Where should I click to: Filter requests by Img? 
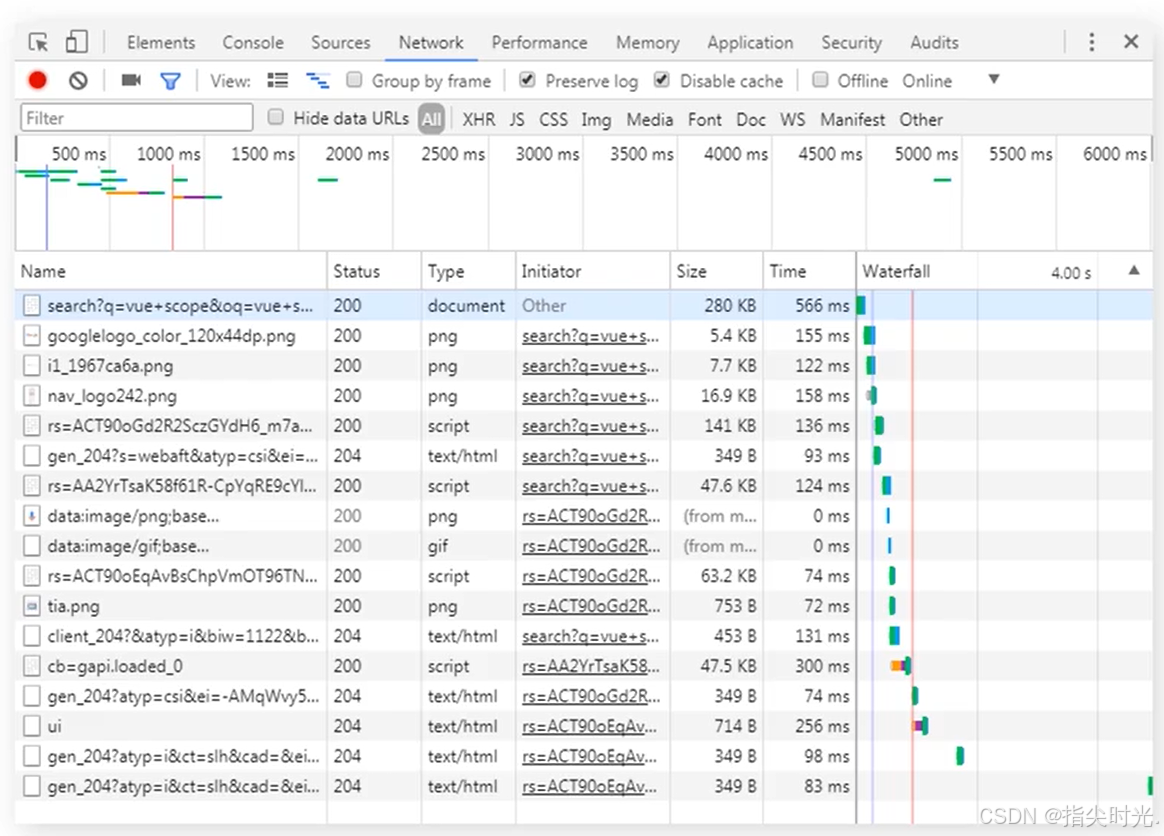click(596, 120)
